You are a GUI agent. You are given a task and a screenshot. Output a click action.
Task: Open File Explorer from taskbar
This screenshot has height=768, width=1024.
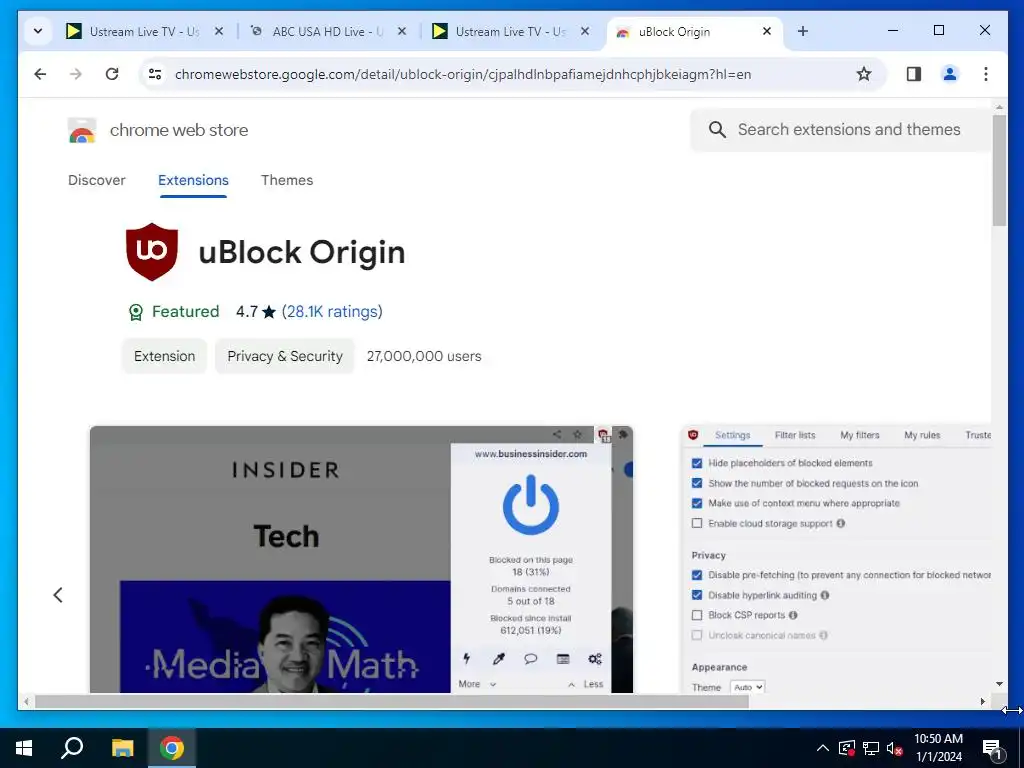pos(122,748)
